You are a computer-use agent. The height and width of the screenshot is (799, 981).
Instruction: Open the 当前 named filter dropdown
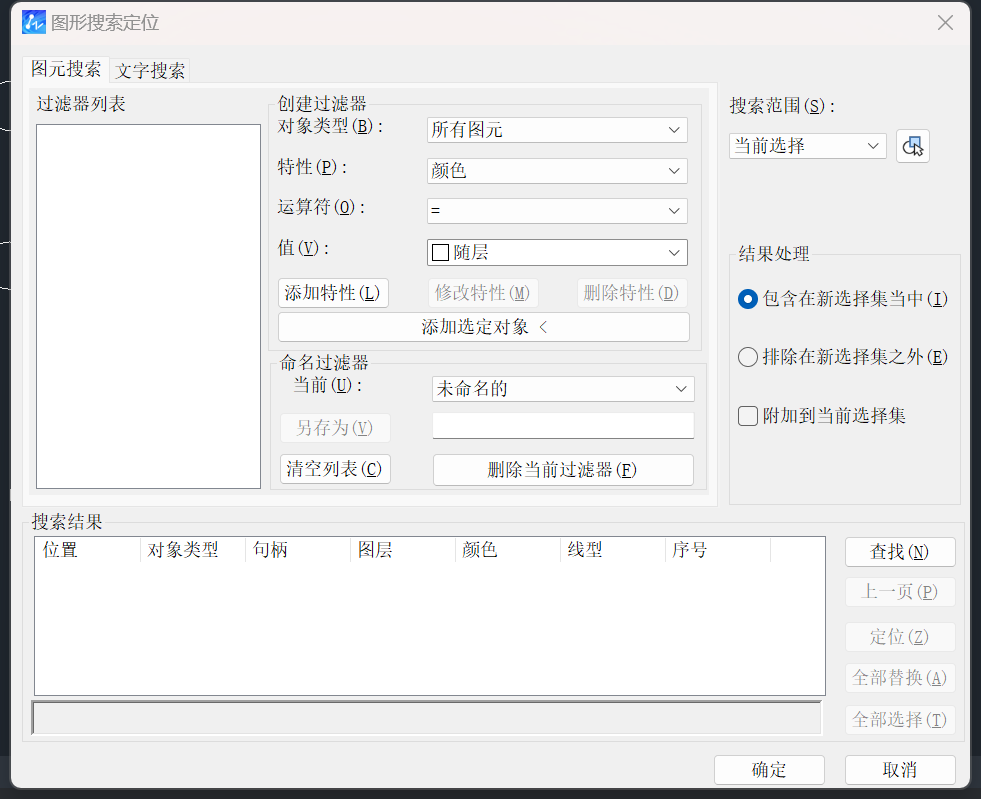coord(562,389)
